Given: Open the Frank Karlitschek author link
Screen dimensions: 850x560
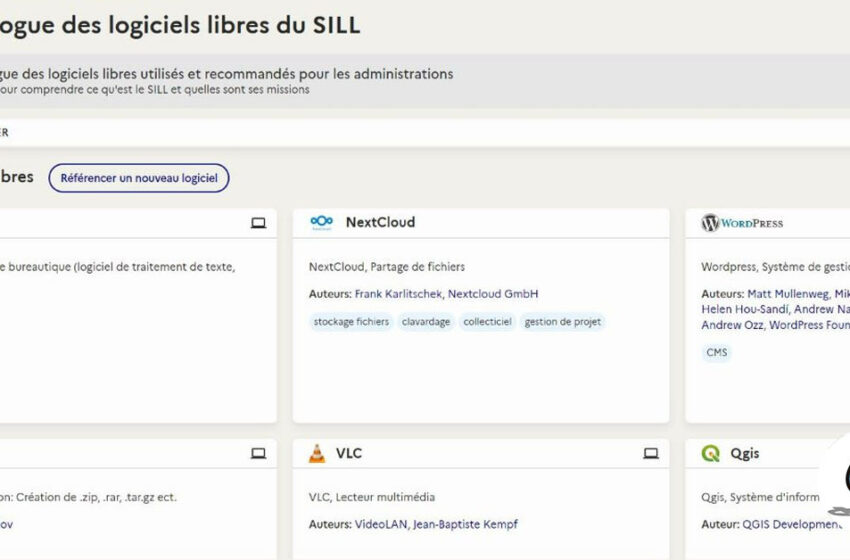Looking at the screenshot, I should pyautogui.click(x=398, y=294).
